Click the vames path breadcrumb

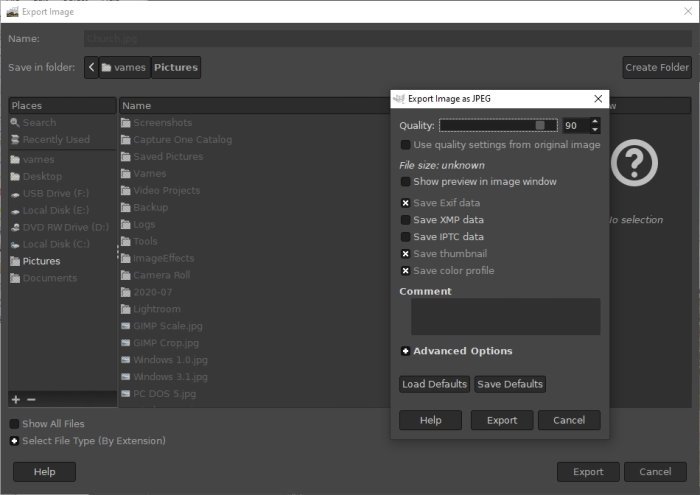124,68
